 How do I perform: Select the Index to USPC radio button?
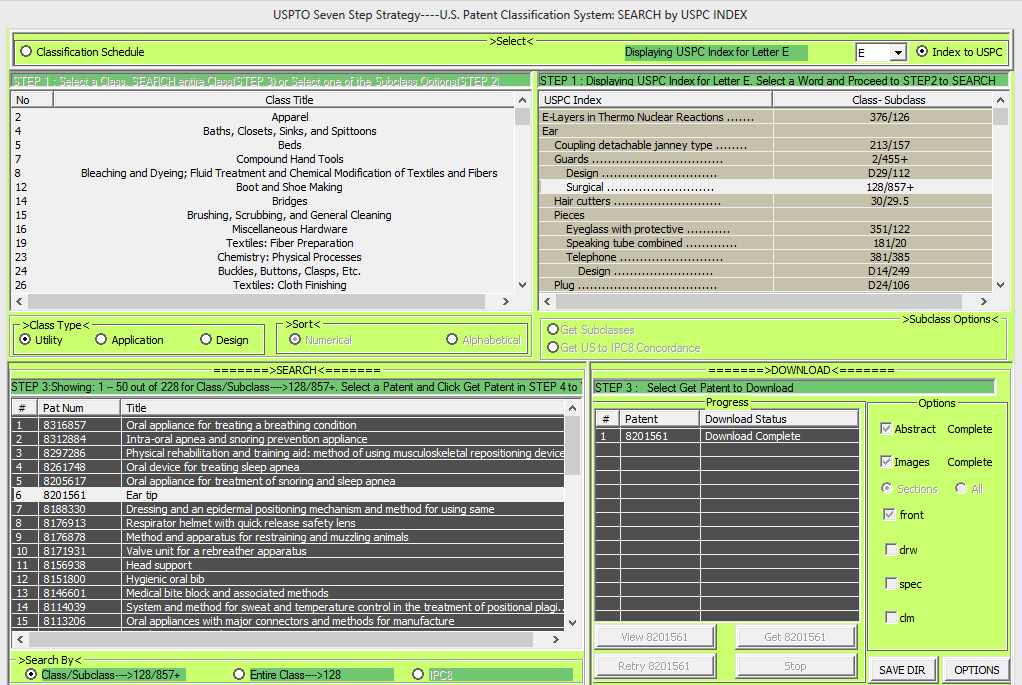pyautogui.click(x=922, y=51)
